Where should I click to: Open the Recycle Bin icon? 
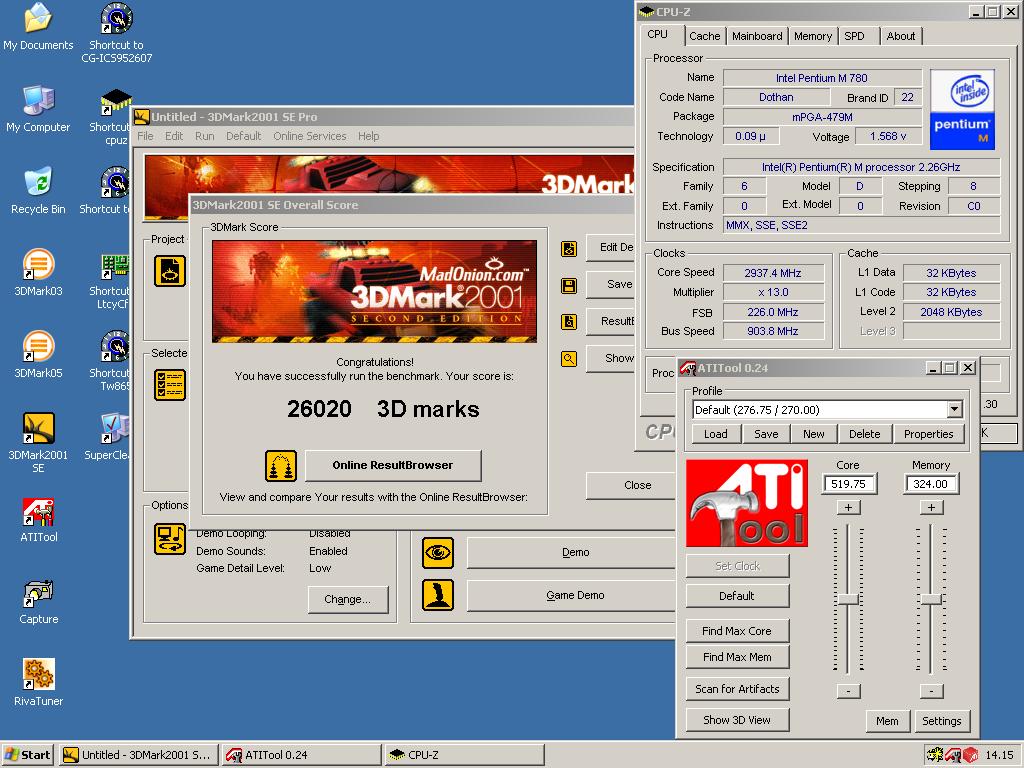pos(38,191)
